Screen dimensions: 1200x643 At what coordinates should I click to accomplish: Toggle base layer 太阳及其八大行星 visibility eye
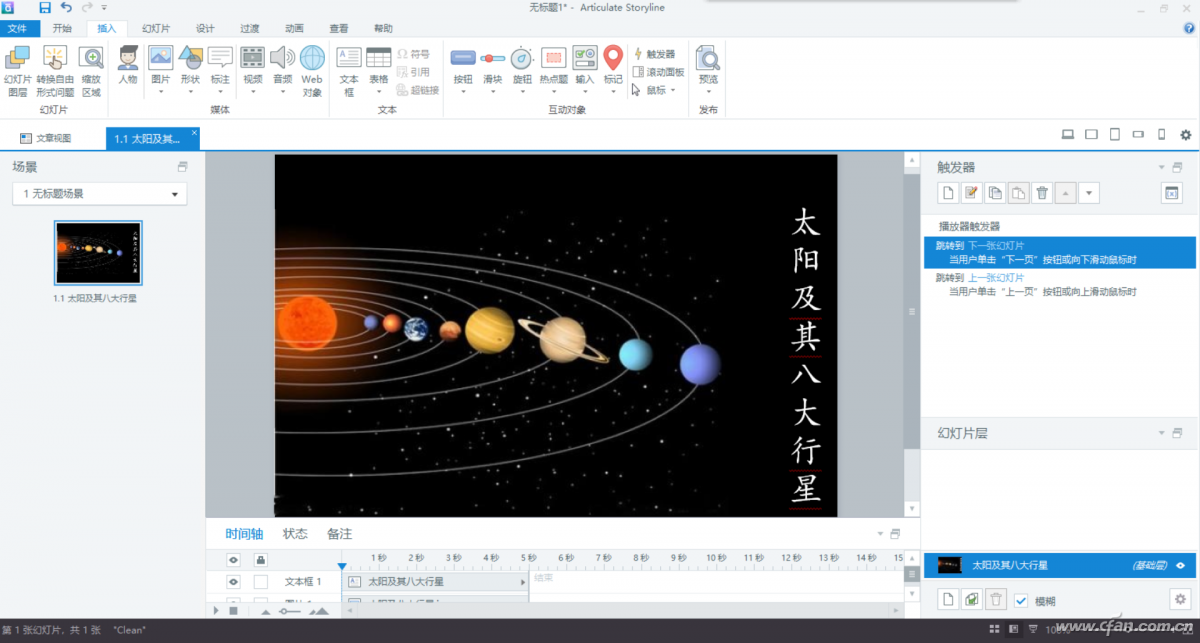pyautogui.click(x=1181, y=566)
